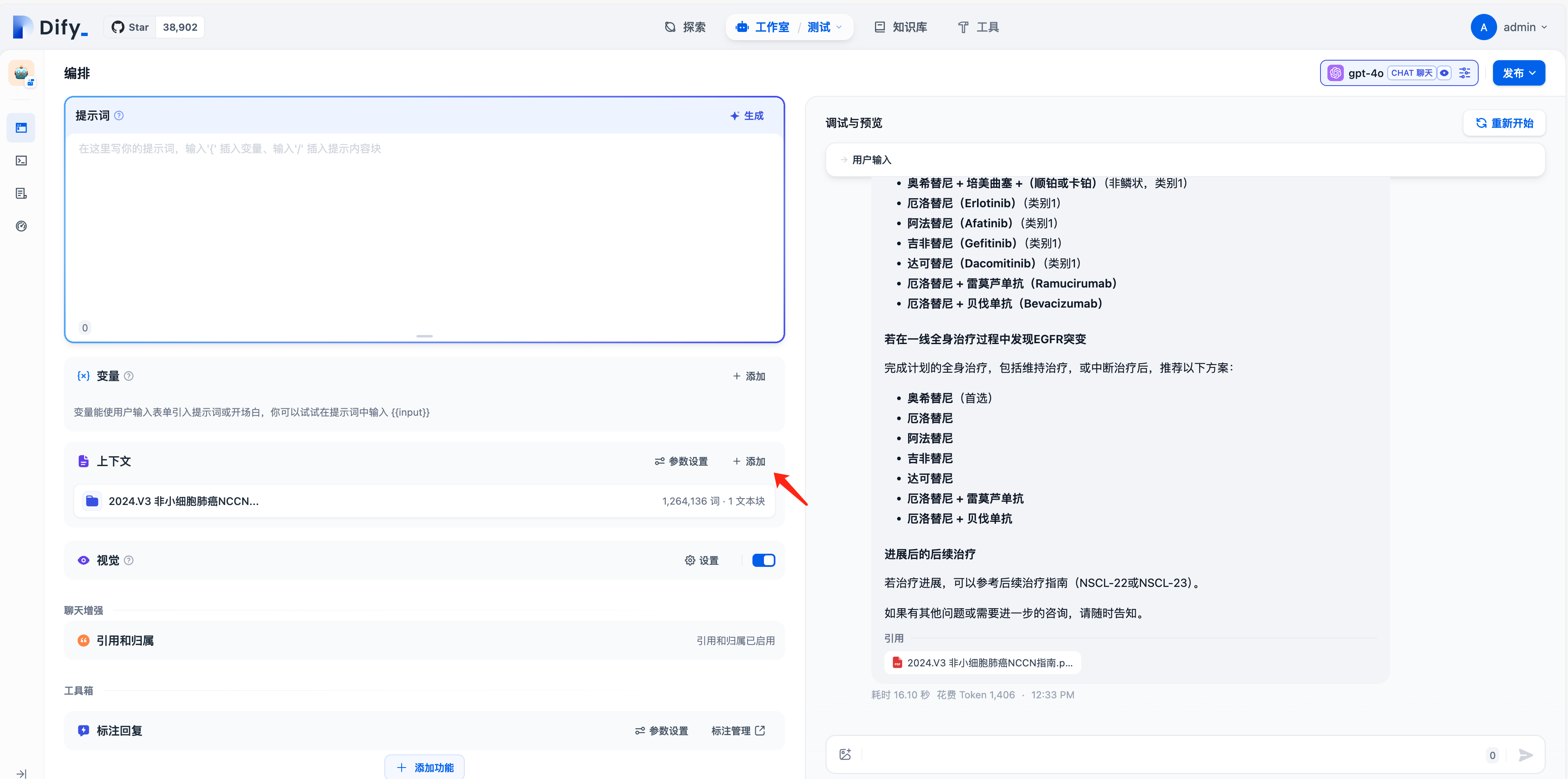Select the 编排 orchestration sidebar icon
This screenshot has height=779, width=1568.
(x=21, y=128)
